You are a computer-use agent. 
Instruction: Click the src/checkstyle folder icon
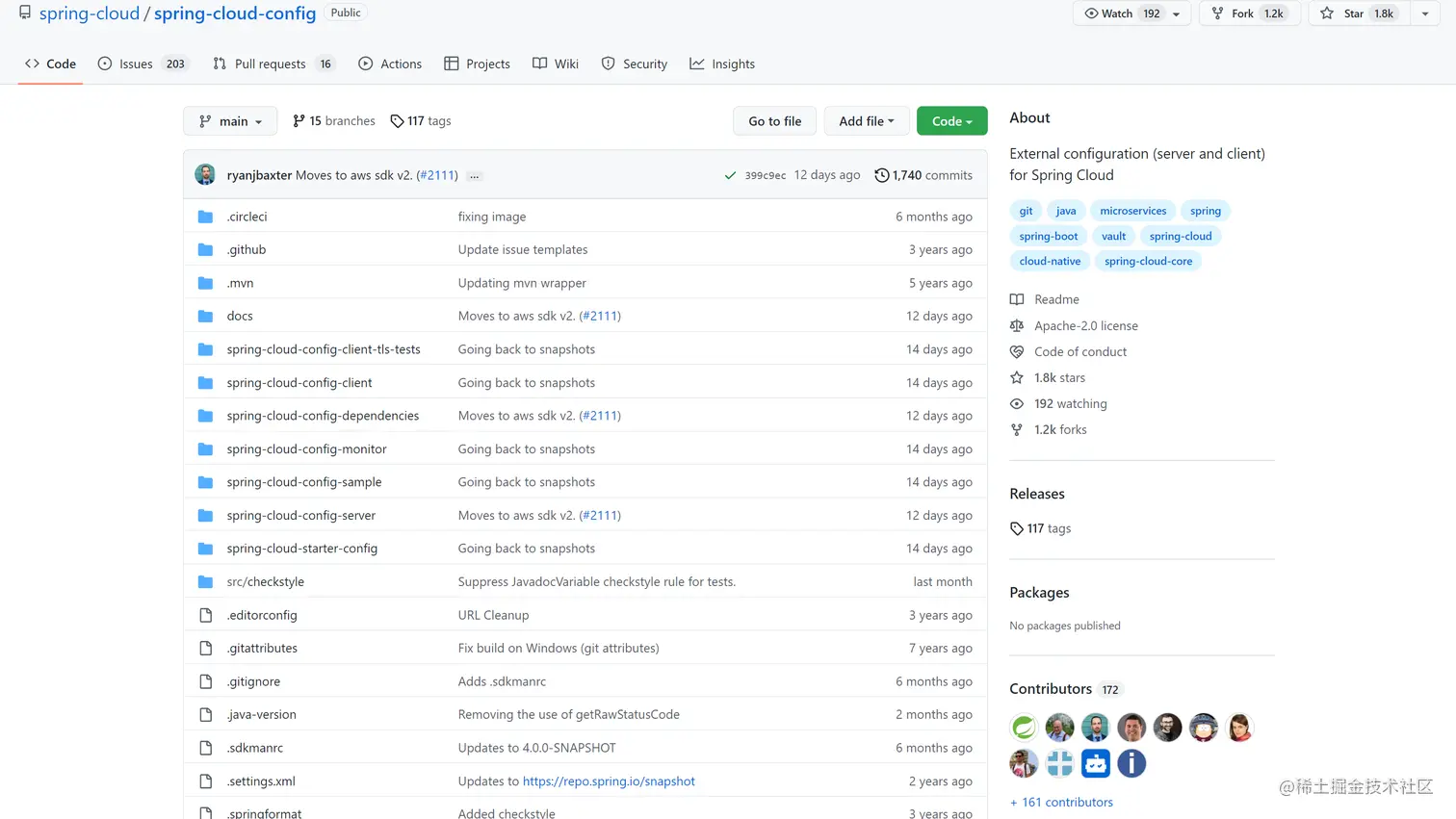click(x=205, y=581)
